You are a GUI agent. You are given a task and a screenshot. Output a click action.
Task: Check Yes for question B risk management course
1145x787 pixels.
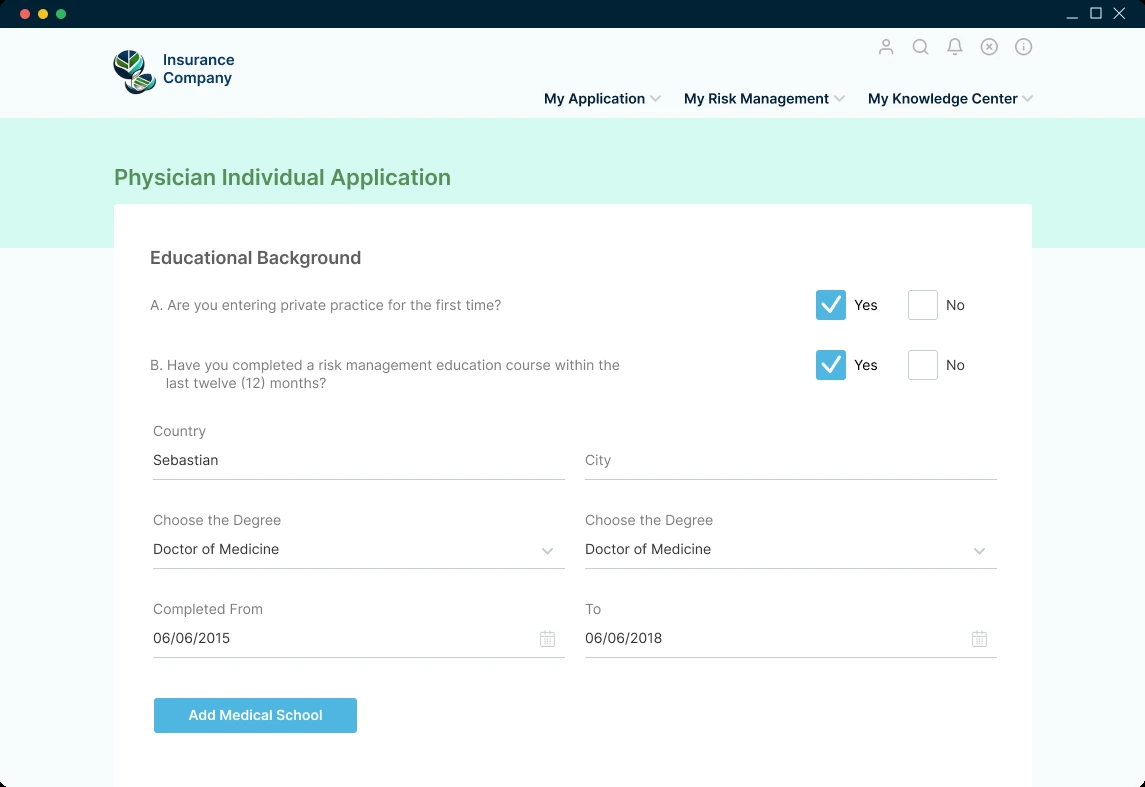[x=831, y=365]
